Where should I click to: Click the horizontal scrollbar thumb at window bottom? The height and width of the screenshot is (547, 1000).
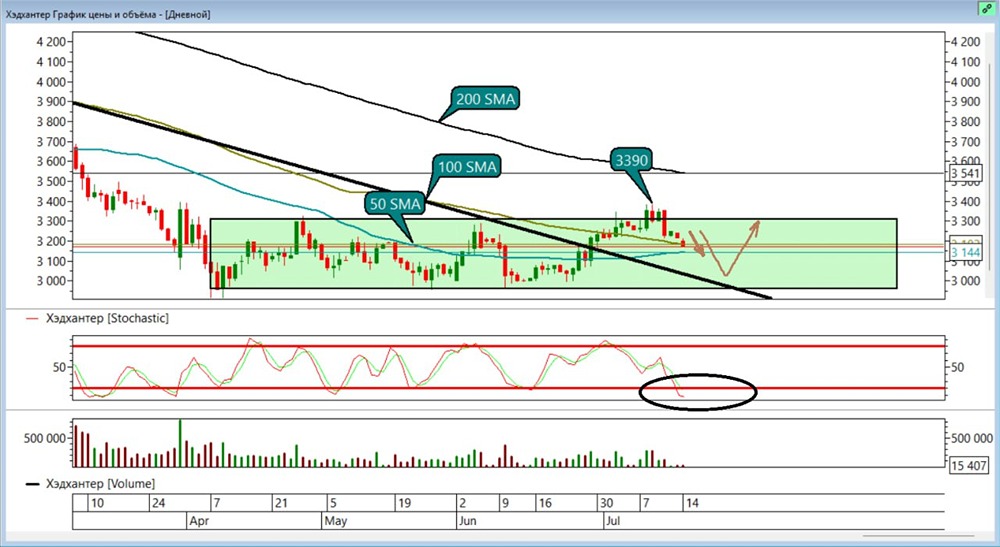click(x=918, y=536)
